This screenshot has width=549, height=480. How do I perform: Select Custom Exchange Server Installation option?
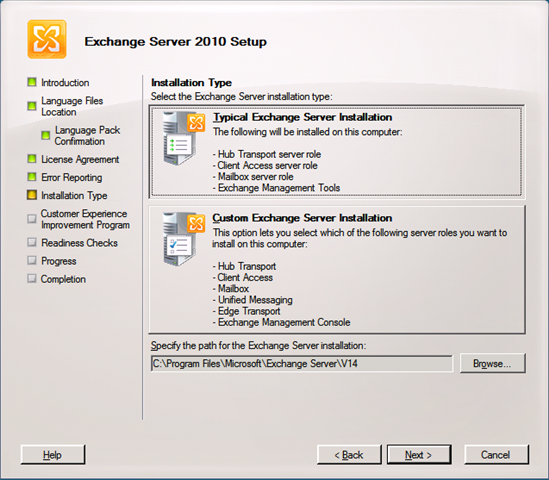(x=337, y=270)
